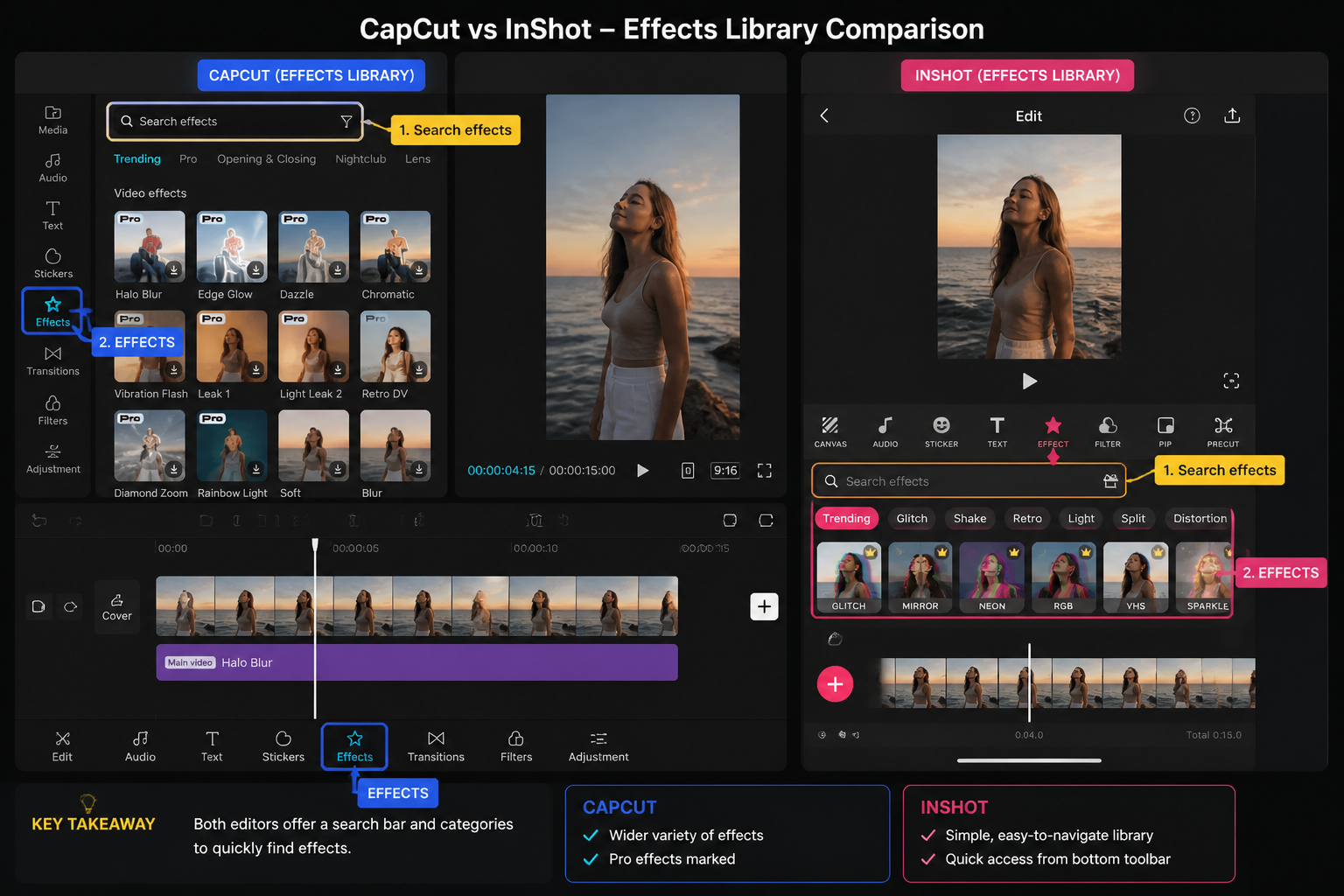This screenshot has height=896, width=1344.
Task: Add media with InShot pink plus button
Action: pos(836,683)
